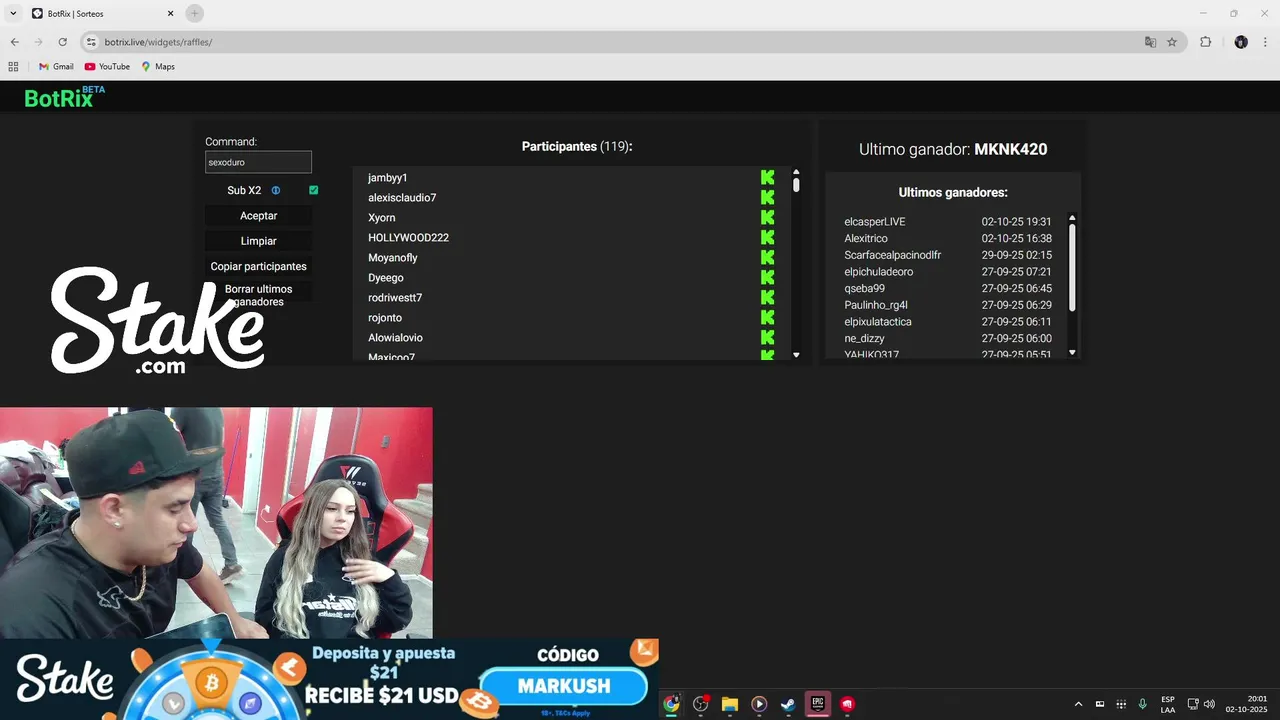Image resolution: width=1280 pixels, height=720 pixels.
Task: Click the Kick icon beside rodriwestt7
Action: pos(768,298)
